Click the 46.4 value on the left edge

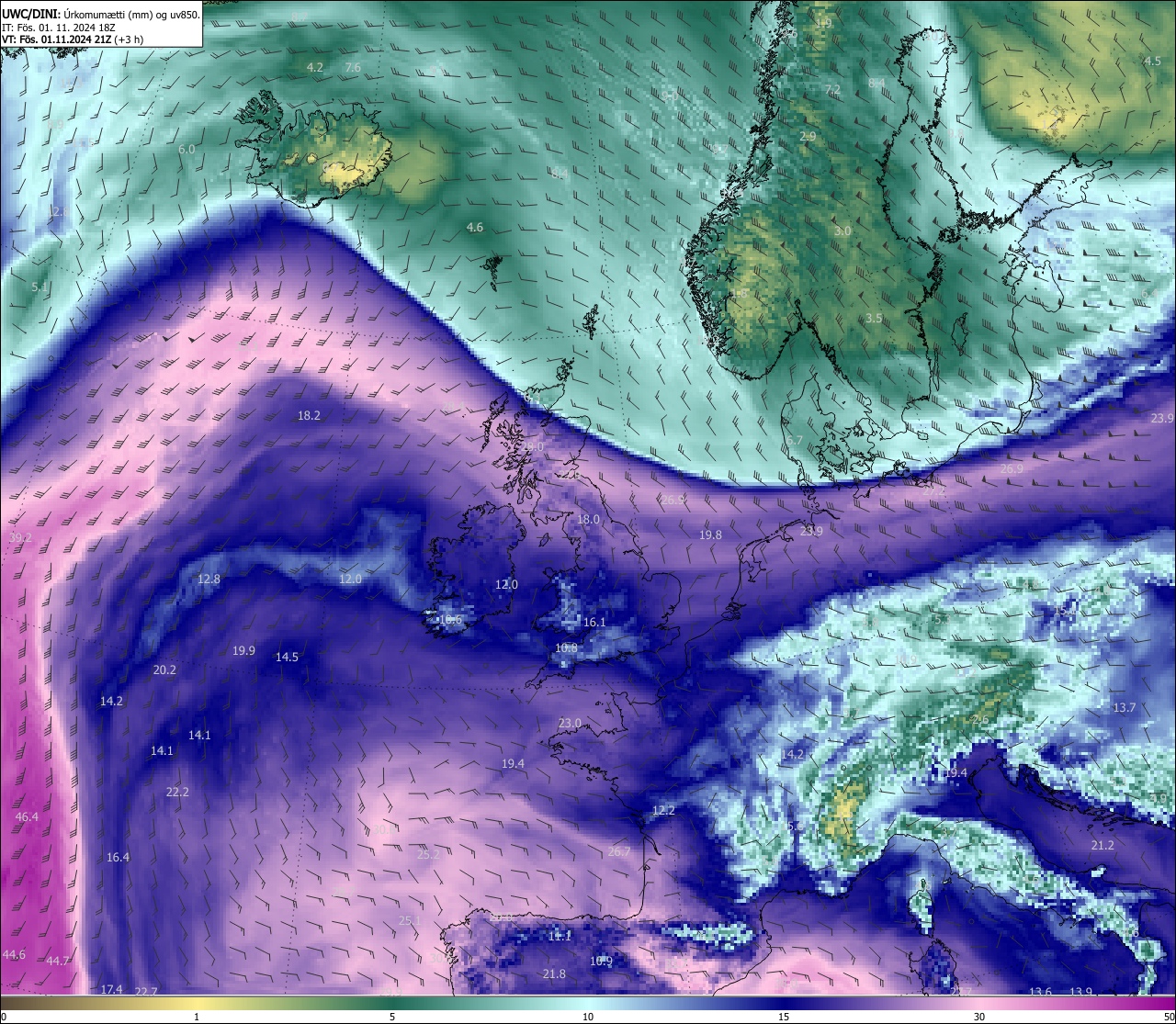[27, 816]
